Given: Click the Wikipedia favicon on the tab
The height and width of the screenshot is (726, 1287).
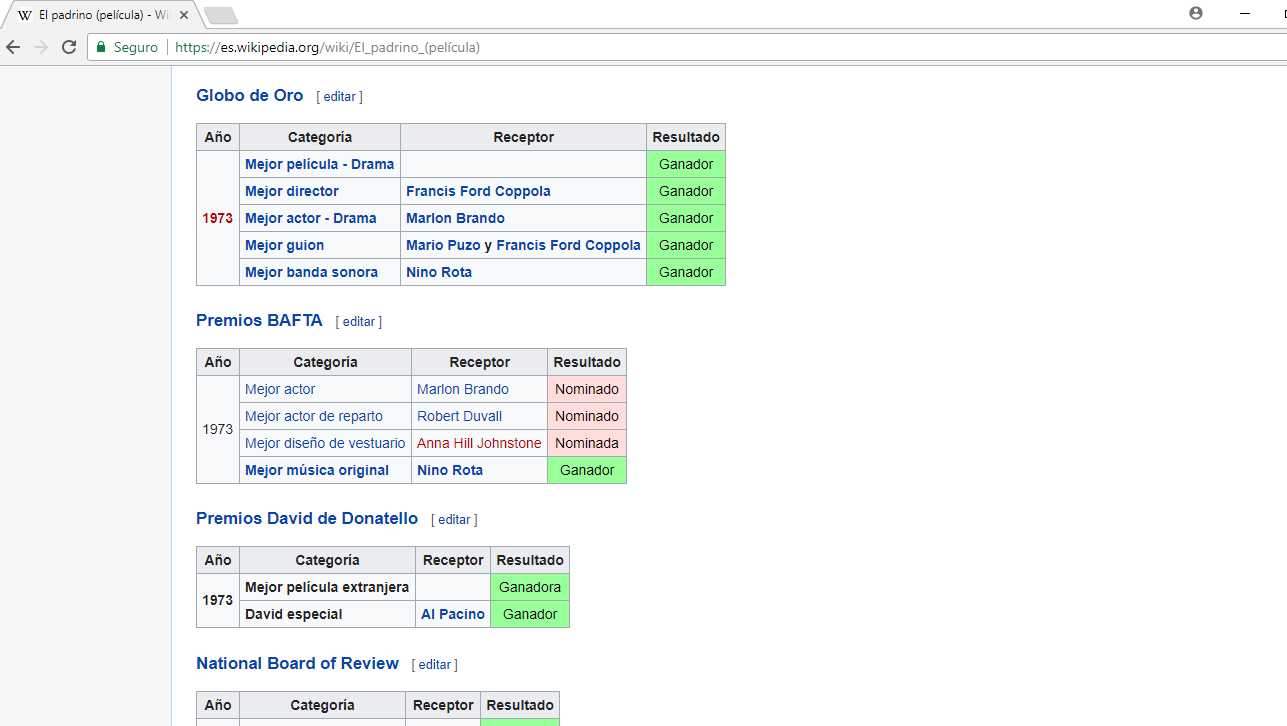Looking at the screenshot, I should click(25, 15).
